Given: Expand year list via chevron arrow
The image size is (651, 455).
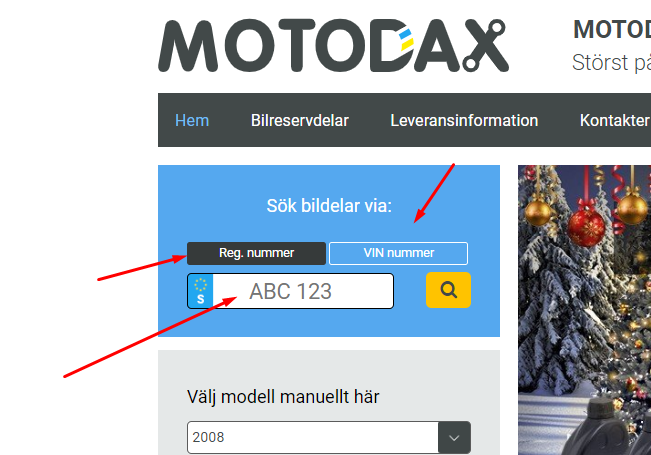Looking at the screenshot, I should [455, 438].
